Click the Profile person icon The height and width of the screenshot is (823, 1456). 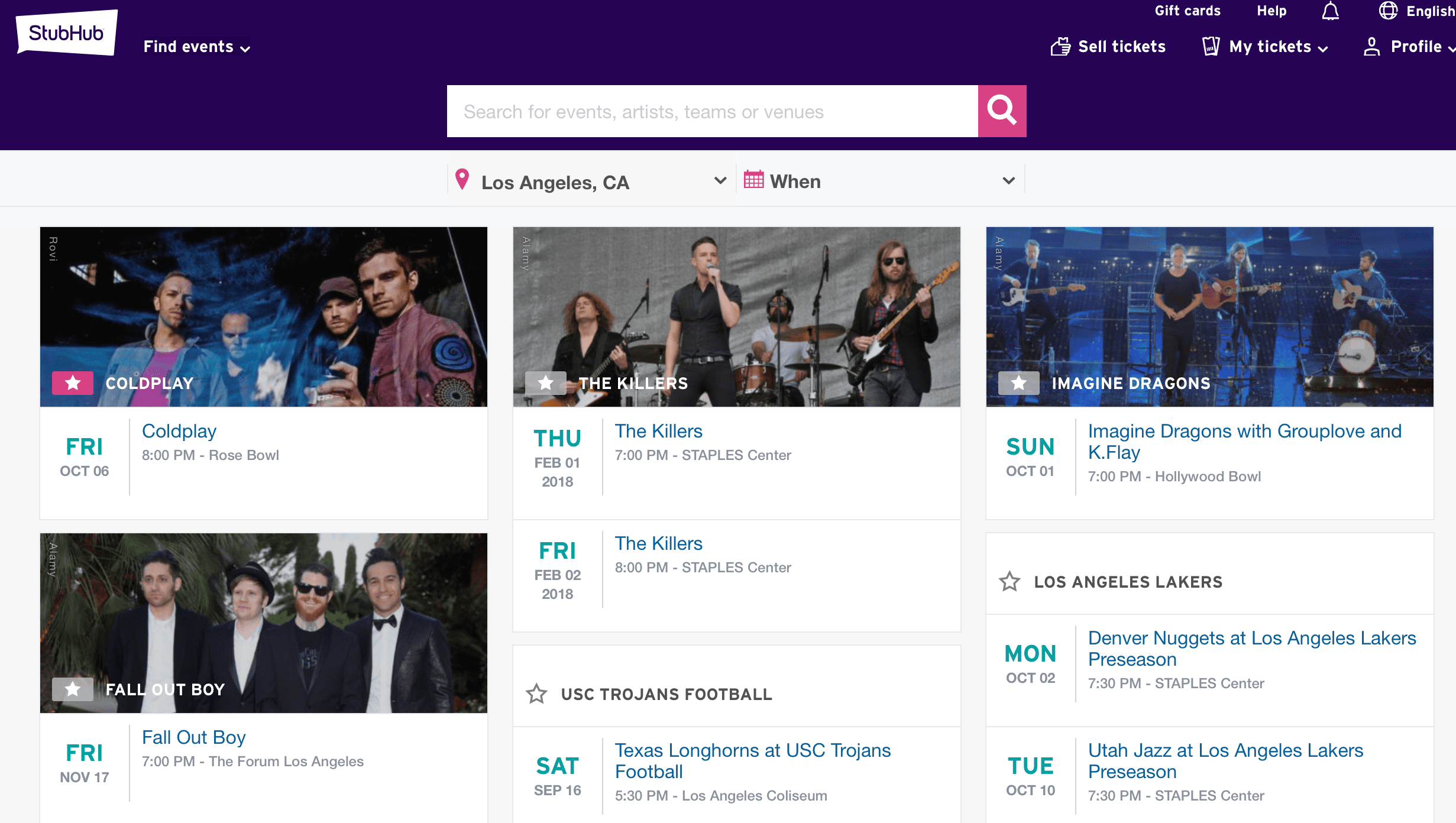click(1371, 47)
